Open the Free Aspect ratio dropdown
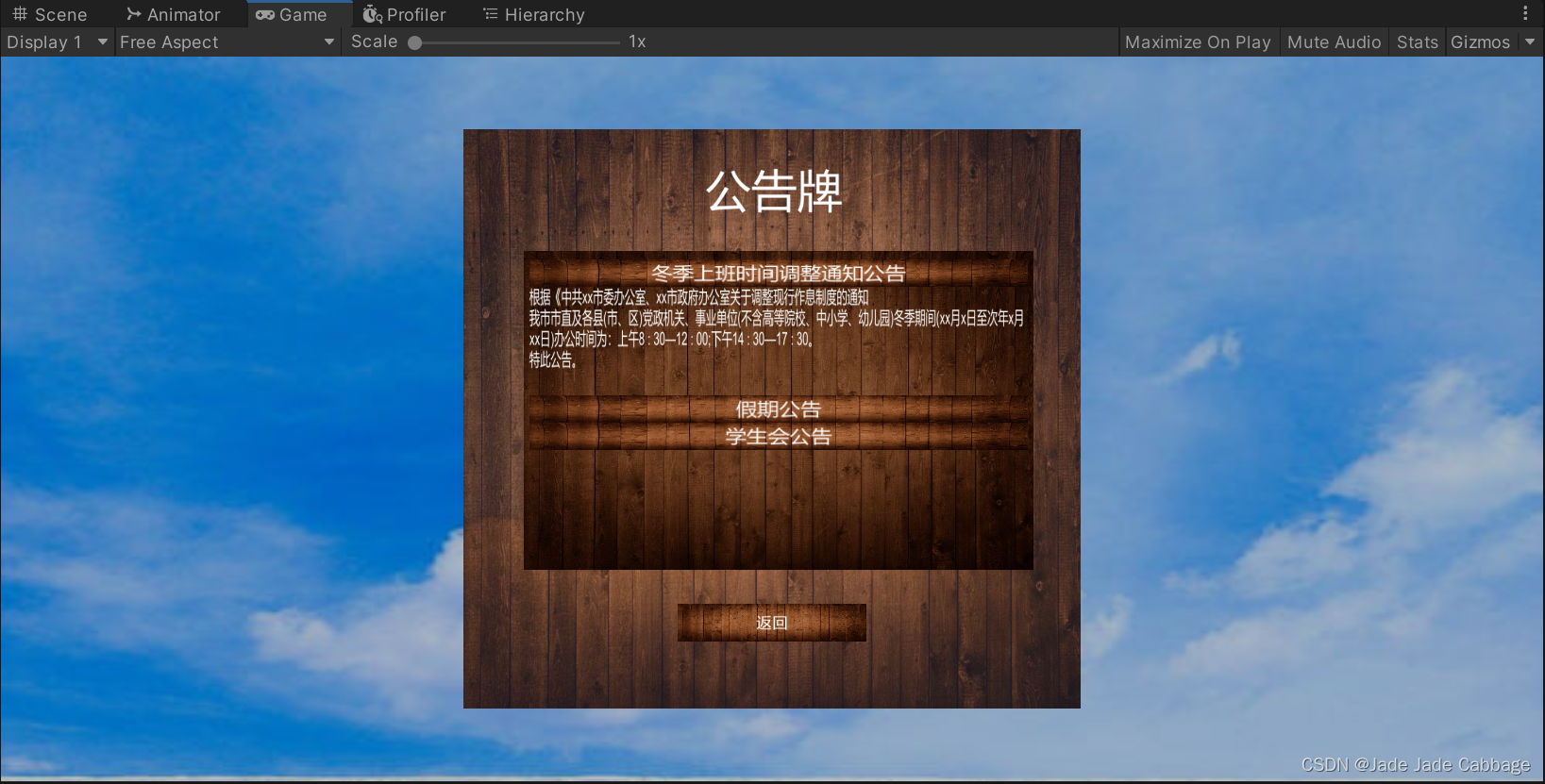Viewport: 1545px width, 784px height. point(227,42)
